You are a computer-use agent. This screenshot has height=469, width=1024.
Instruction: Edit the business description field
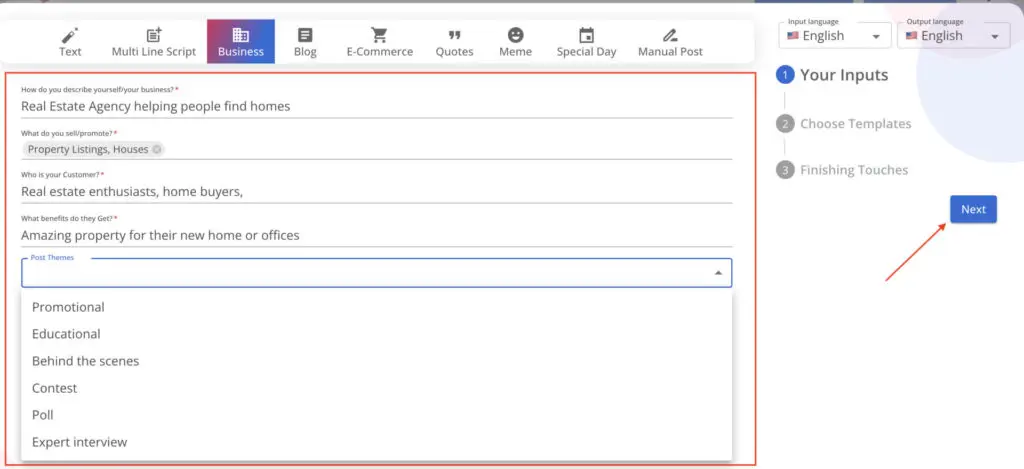point(377,106)
